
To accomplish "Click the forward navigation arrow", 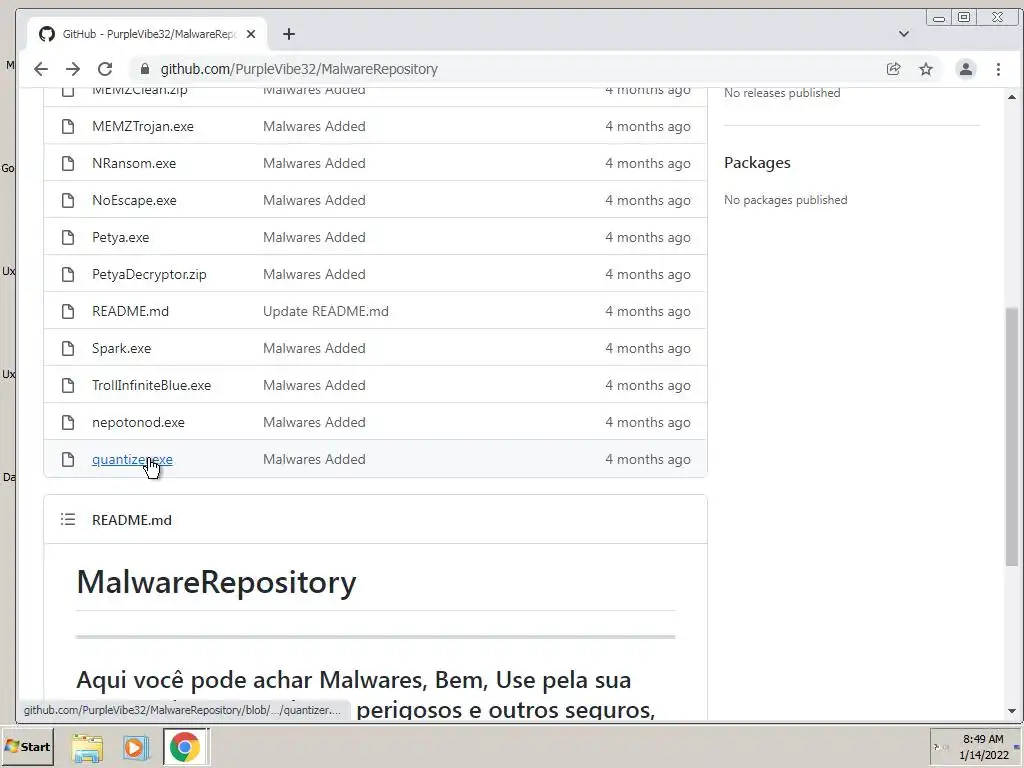I will pyautogui.click(x=72, y=69).
